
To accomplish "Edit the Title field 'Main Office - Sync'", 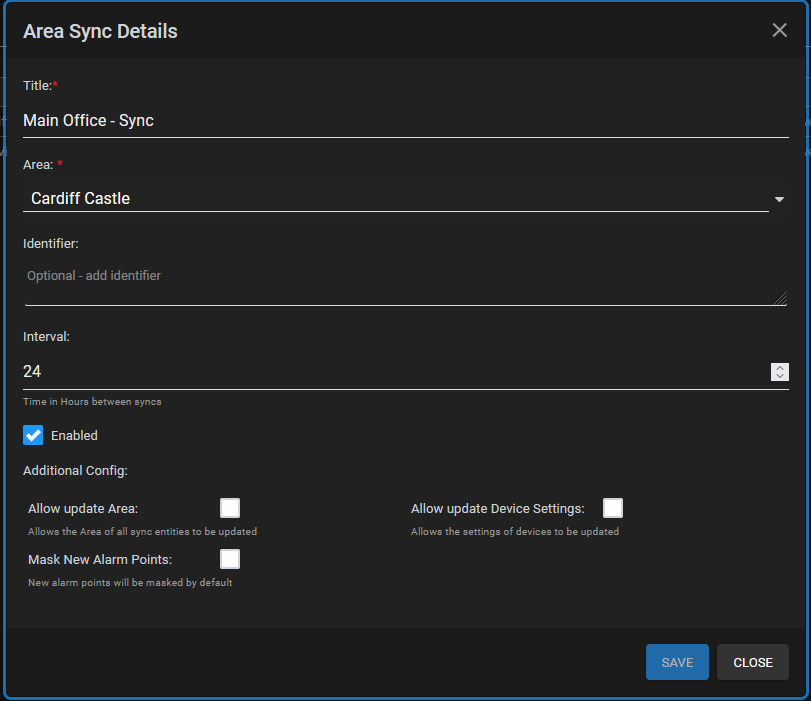I will (406, 121).
